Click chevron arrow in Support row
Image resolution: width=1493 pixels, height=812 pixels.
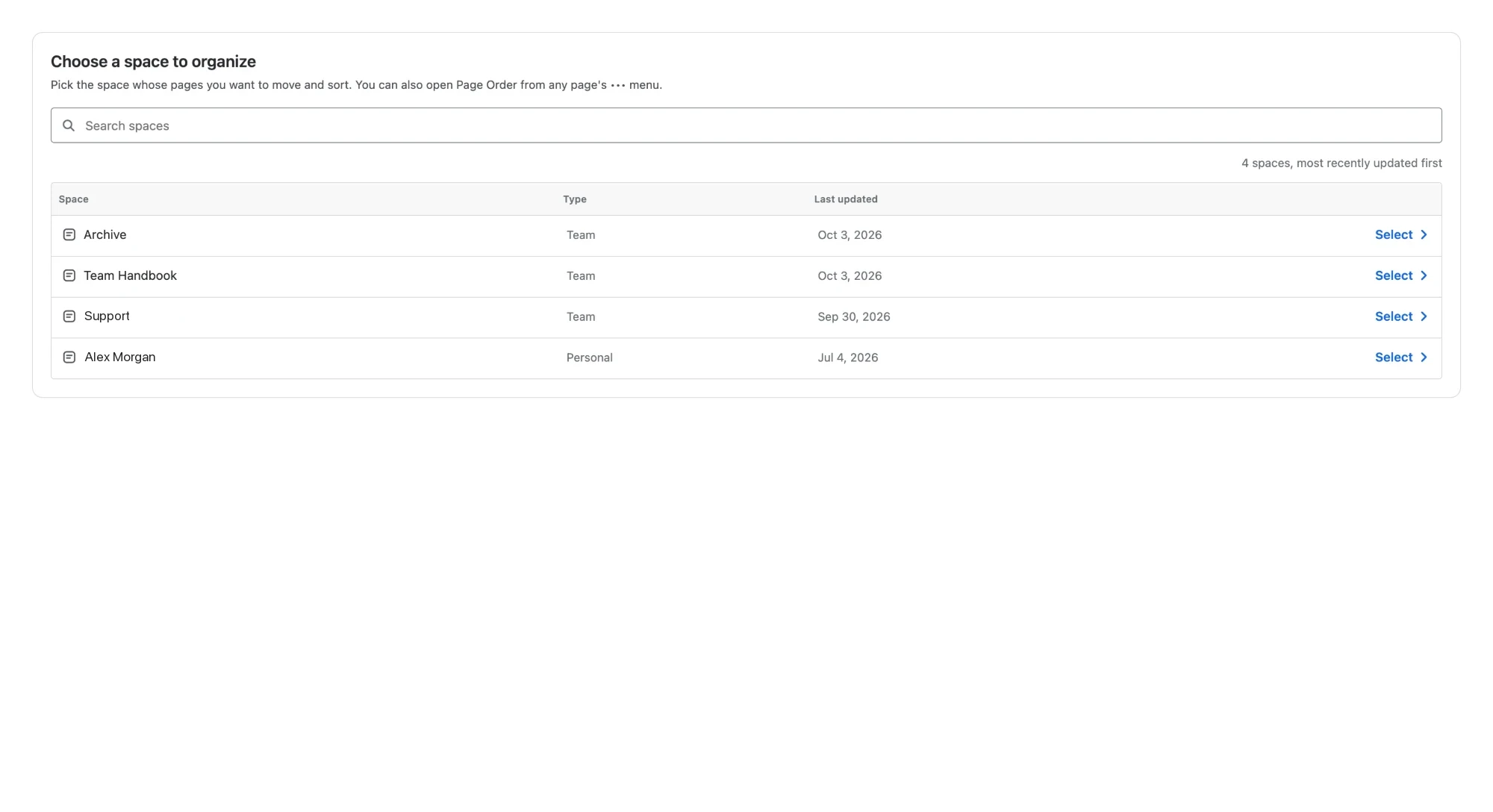pyautogui.click(x=1424, y=316)
